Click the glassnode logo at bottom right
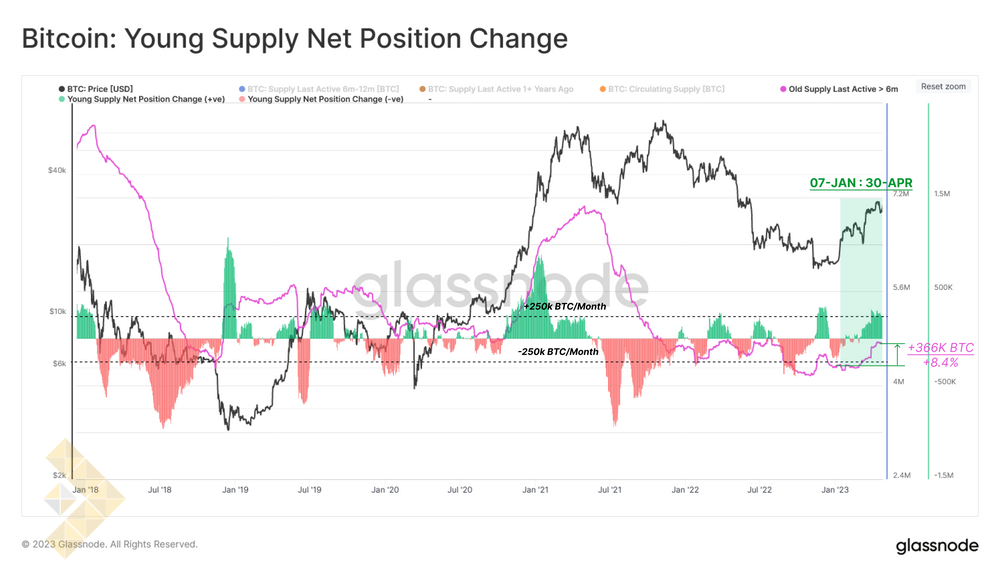The width and height of the screenshot is (1000, 576). (936, 545)
